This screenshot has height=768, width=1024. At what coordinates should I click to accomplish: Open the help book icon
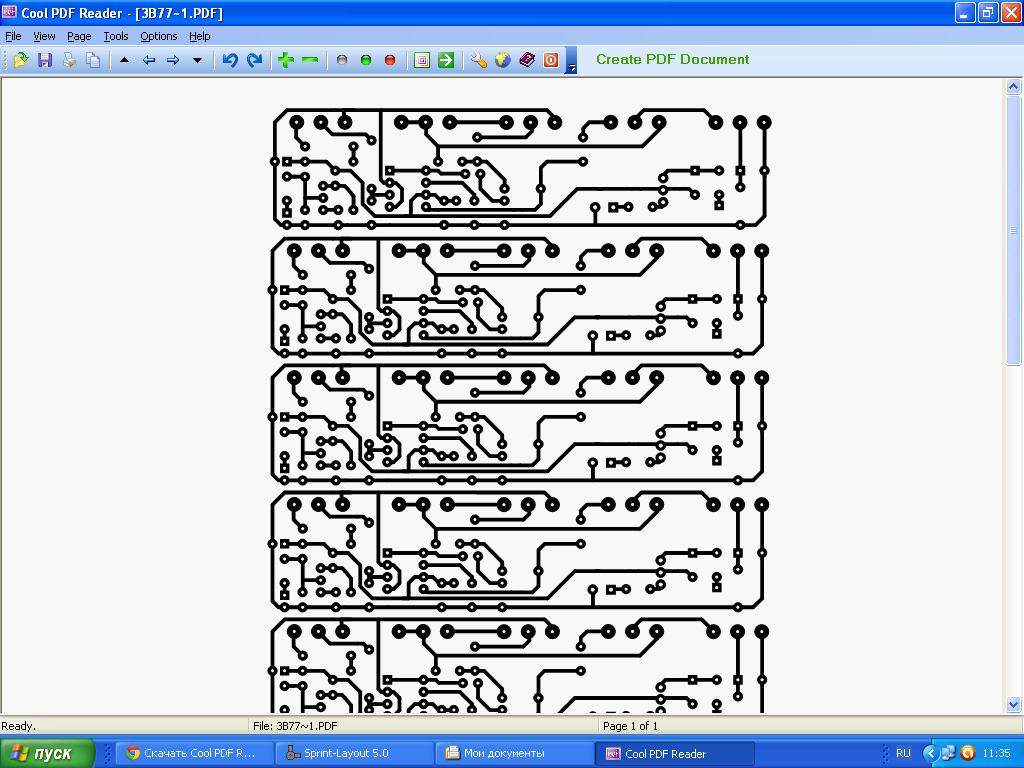527,60
